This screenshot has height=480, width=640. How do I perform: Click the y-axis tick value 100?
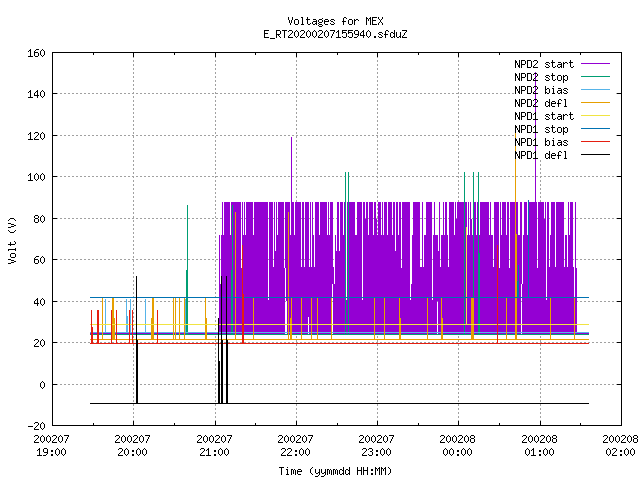coord(36,177)
